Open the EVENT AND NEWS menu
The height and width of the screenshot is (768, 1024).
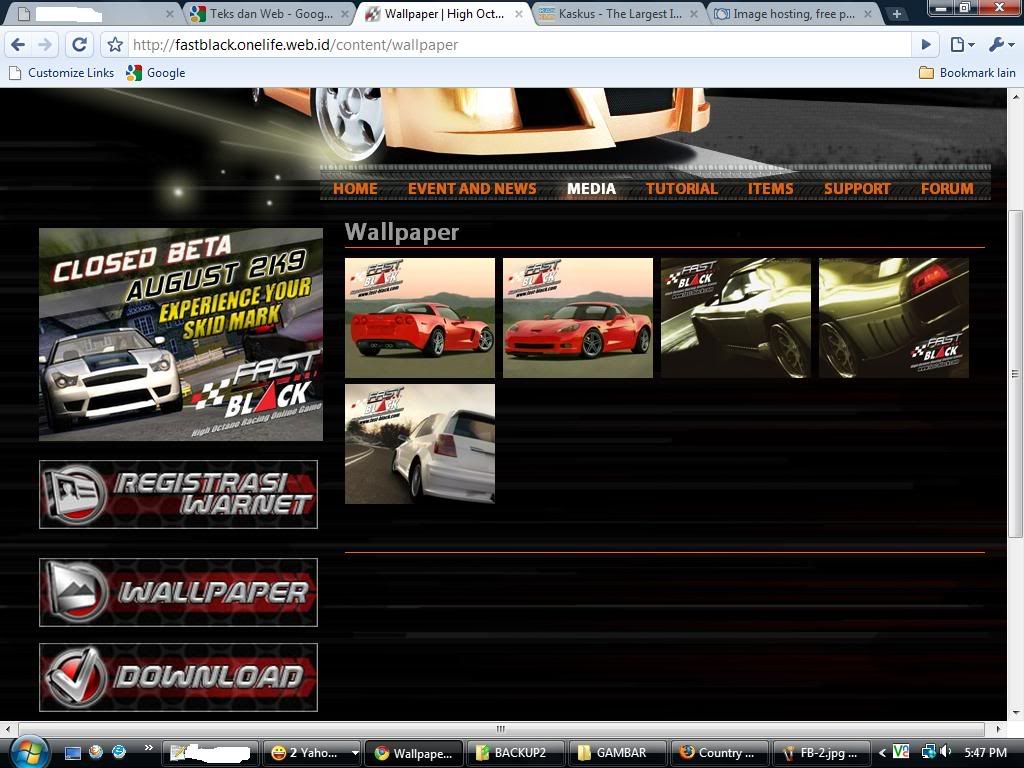(x=472, y=189)
